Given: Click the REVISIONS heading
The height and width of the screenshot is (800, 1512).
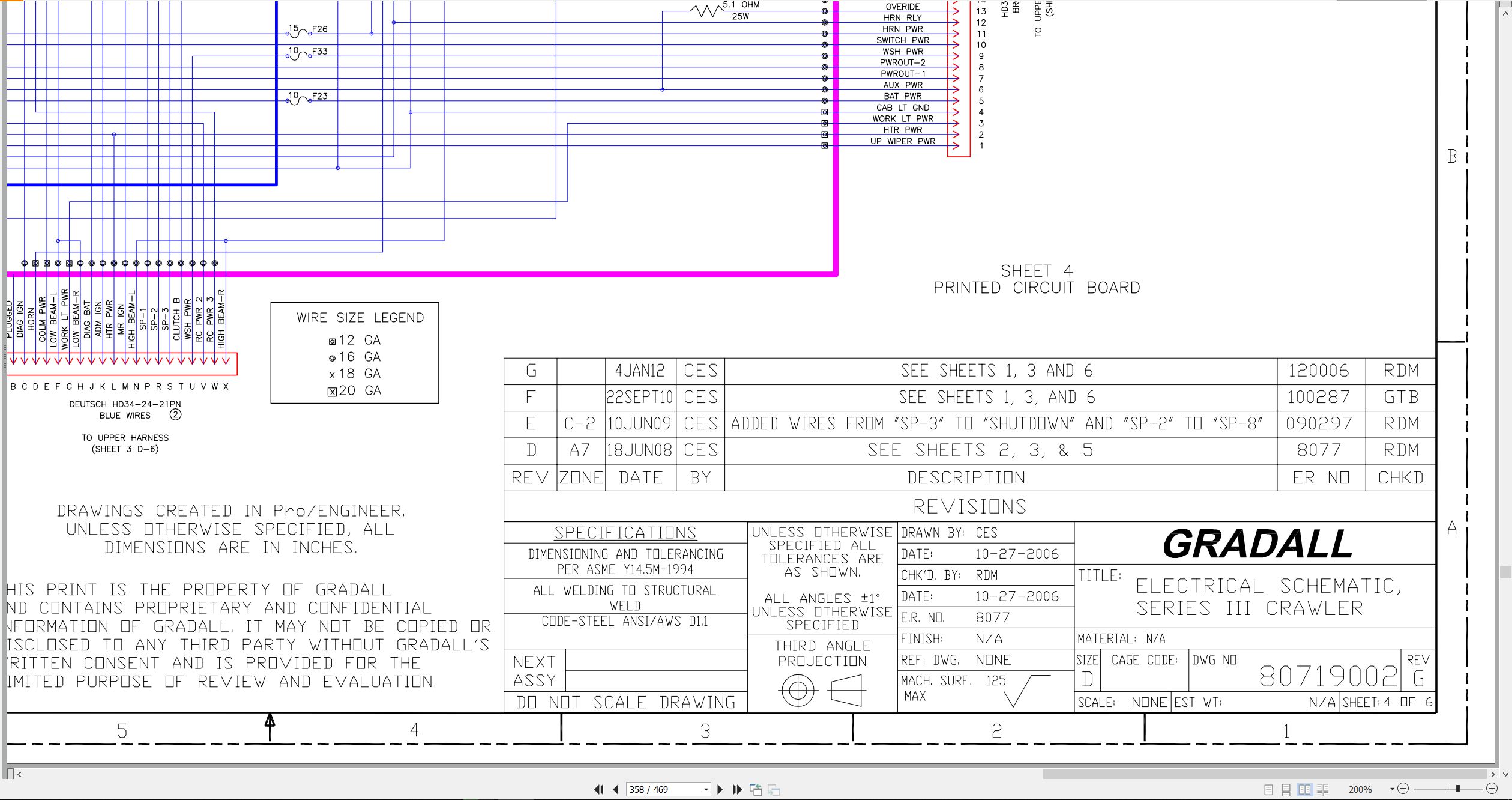Looking at the screenshot, I should [969, 506].
